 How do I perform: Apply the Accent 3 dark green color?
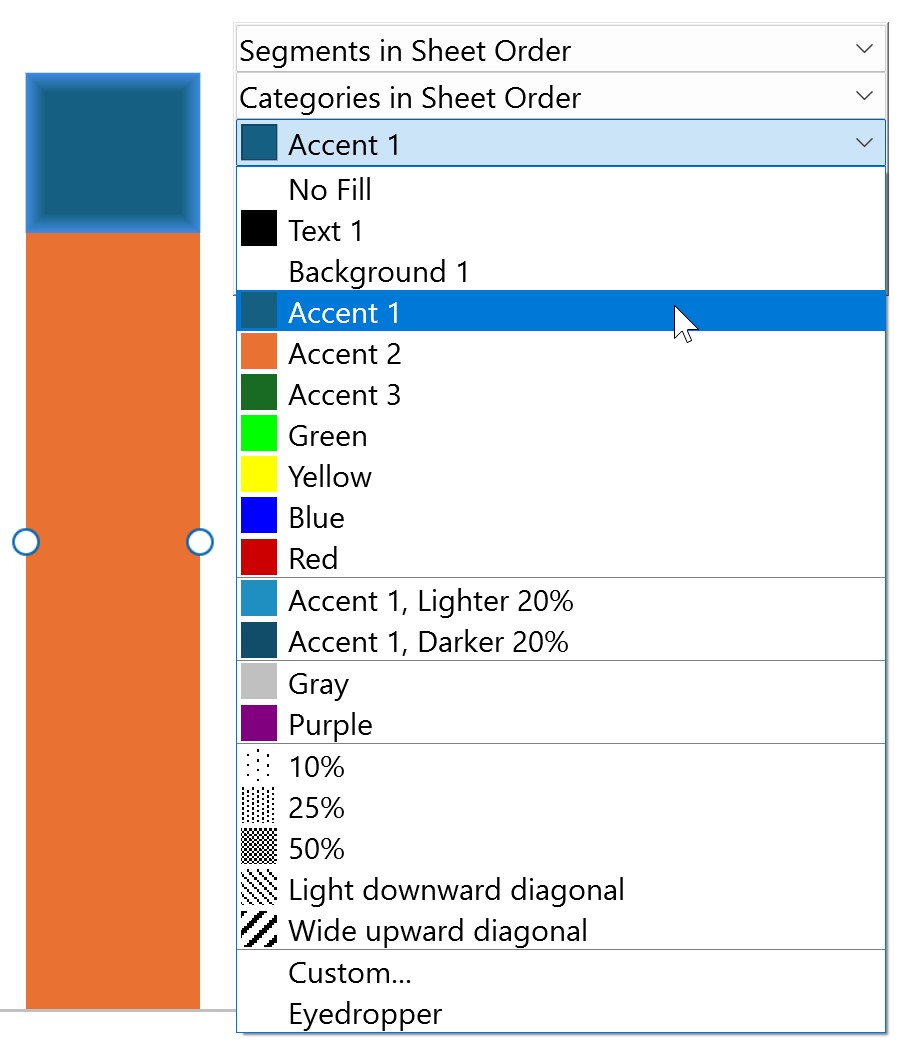(x=344, y=395)
